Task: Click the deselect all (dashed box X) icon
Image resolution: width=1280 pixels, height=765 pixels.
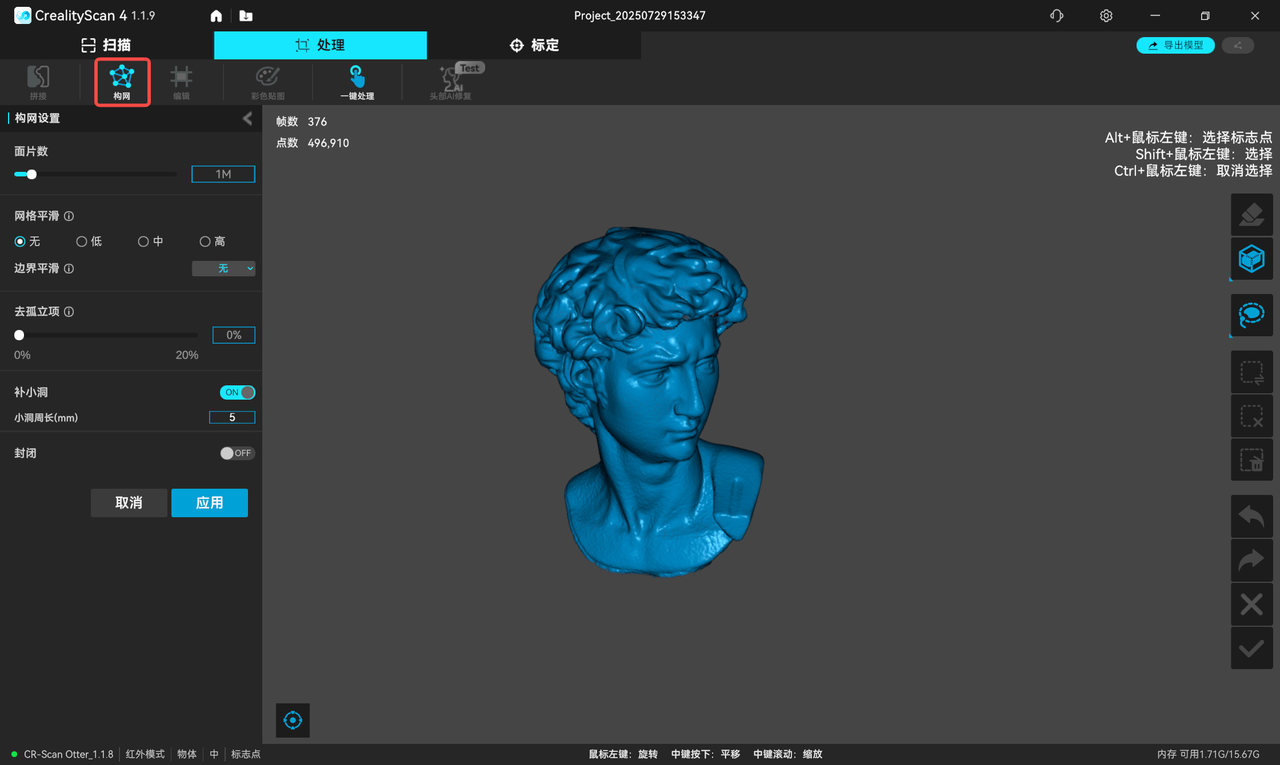Action: pos(1251,416)
